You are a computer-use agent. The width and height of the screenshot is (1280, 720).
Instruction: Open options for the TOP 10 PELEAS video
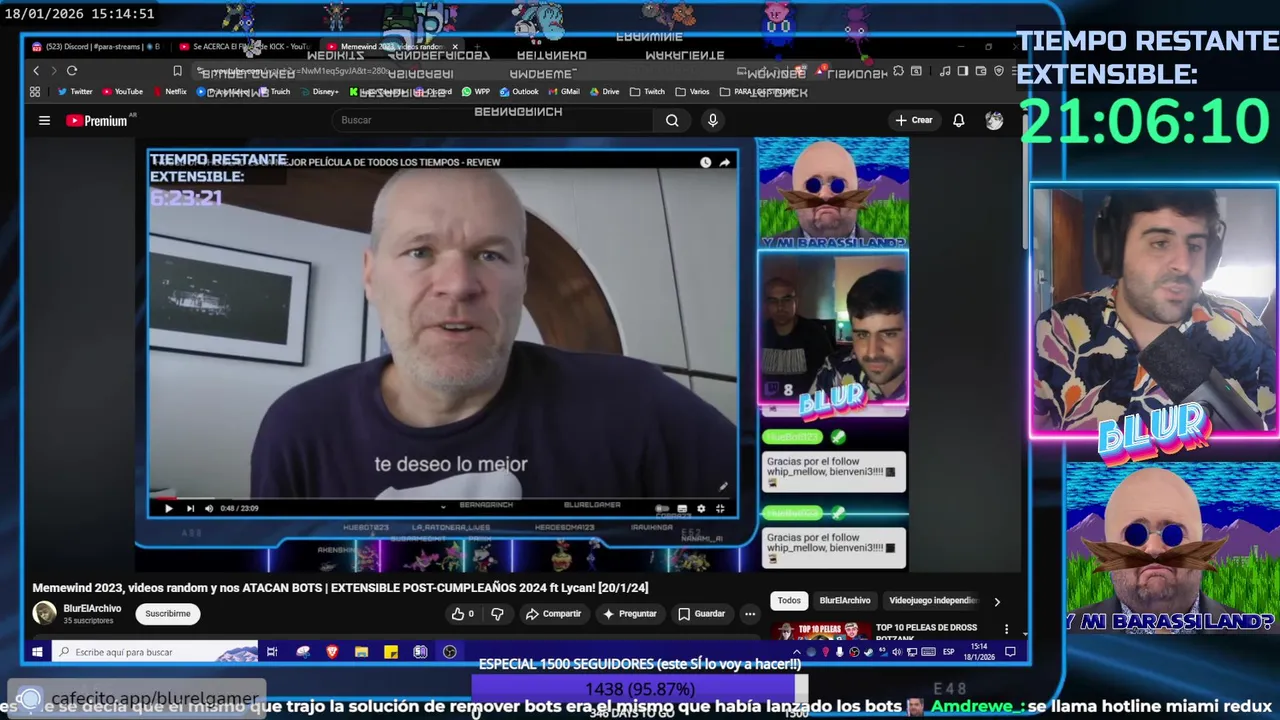1008,631
